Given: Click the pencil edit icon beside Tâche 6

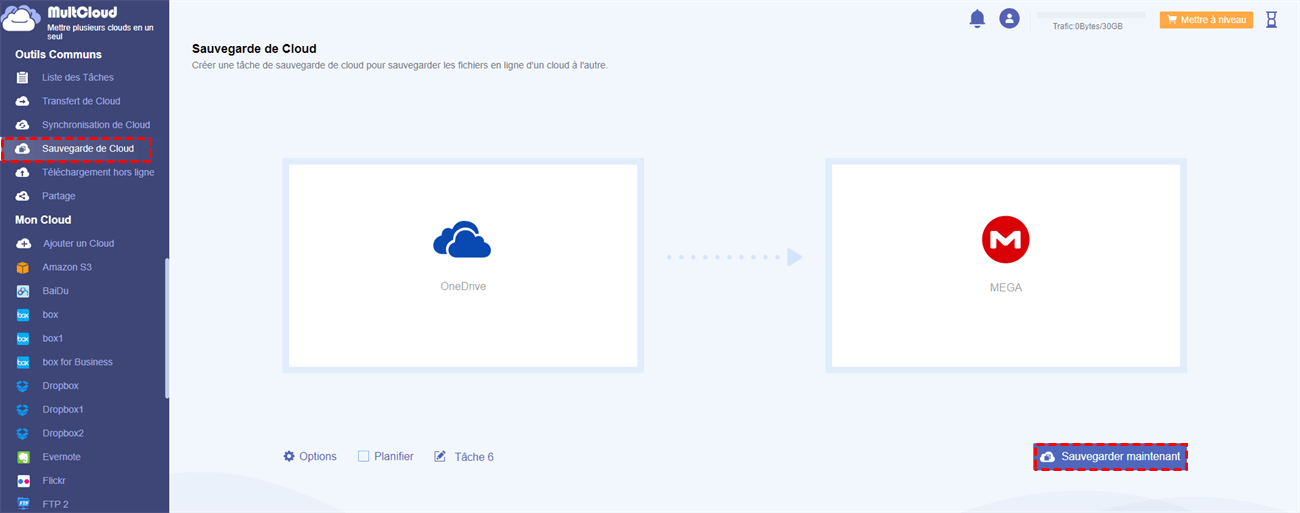Looking at the screenshot, I should [440, 456].
